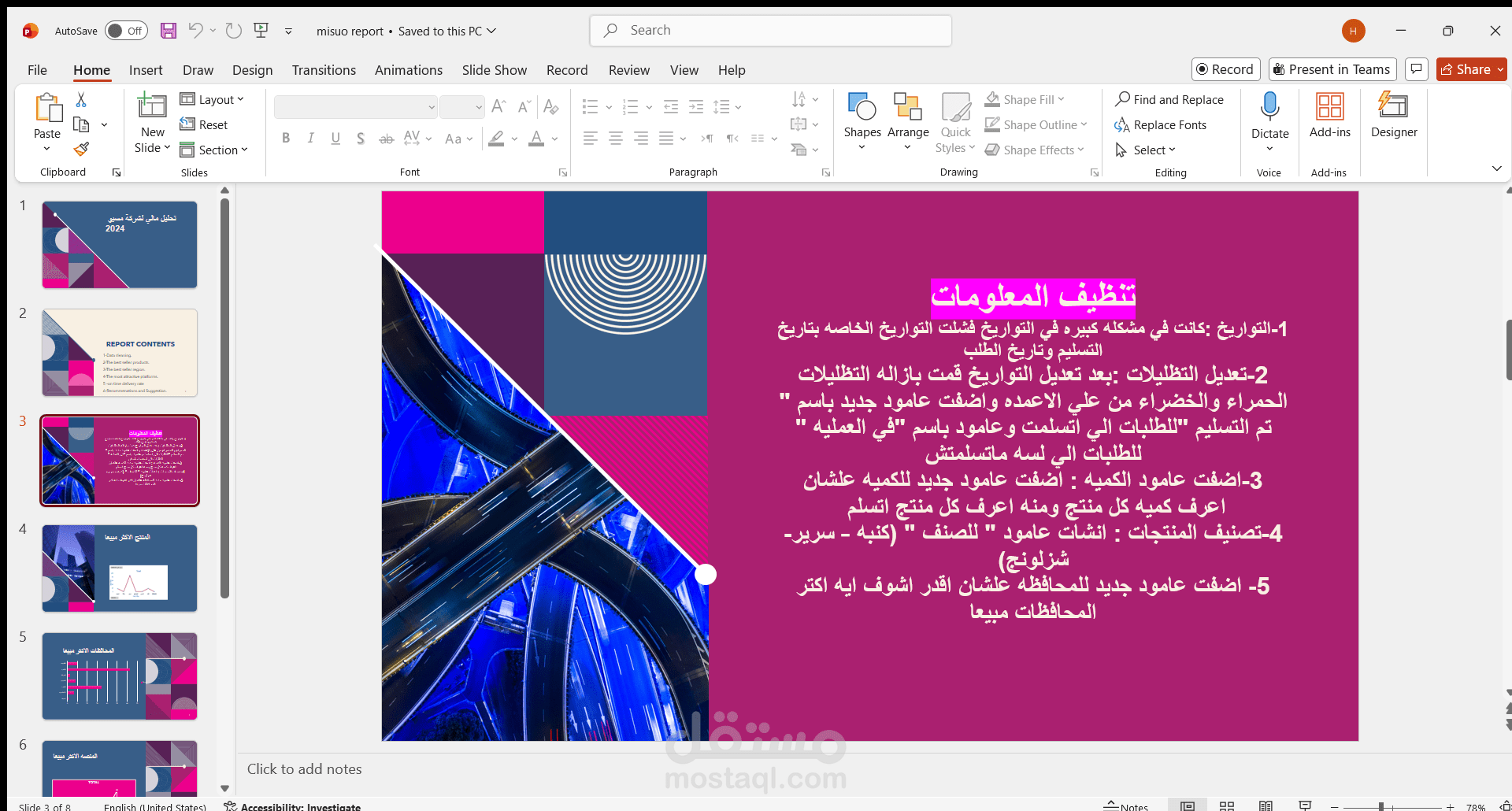Click the zoom slider handle
The image size is (1512, 811).
[1381, 806]
